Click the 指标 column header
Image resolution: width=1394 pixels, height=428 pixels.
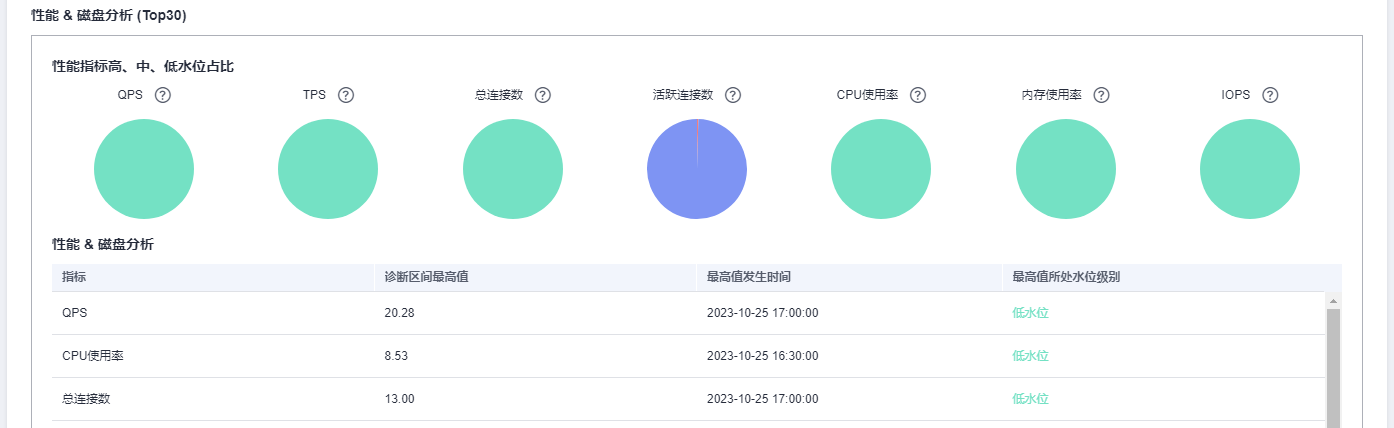(73, 277)
